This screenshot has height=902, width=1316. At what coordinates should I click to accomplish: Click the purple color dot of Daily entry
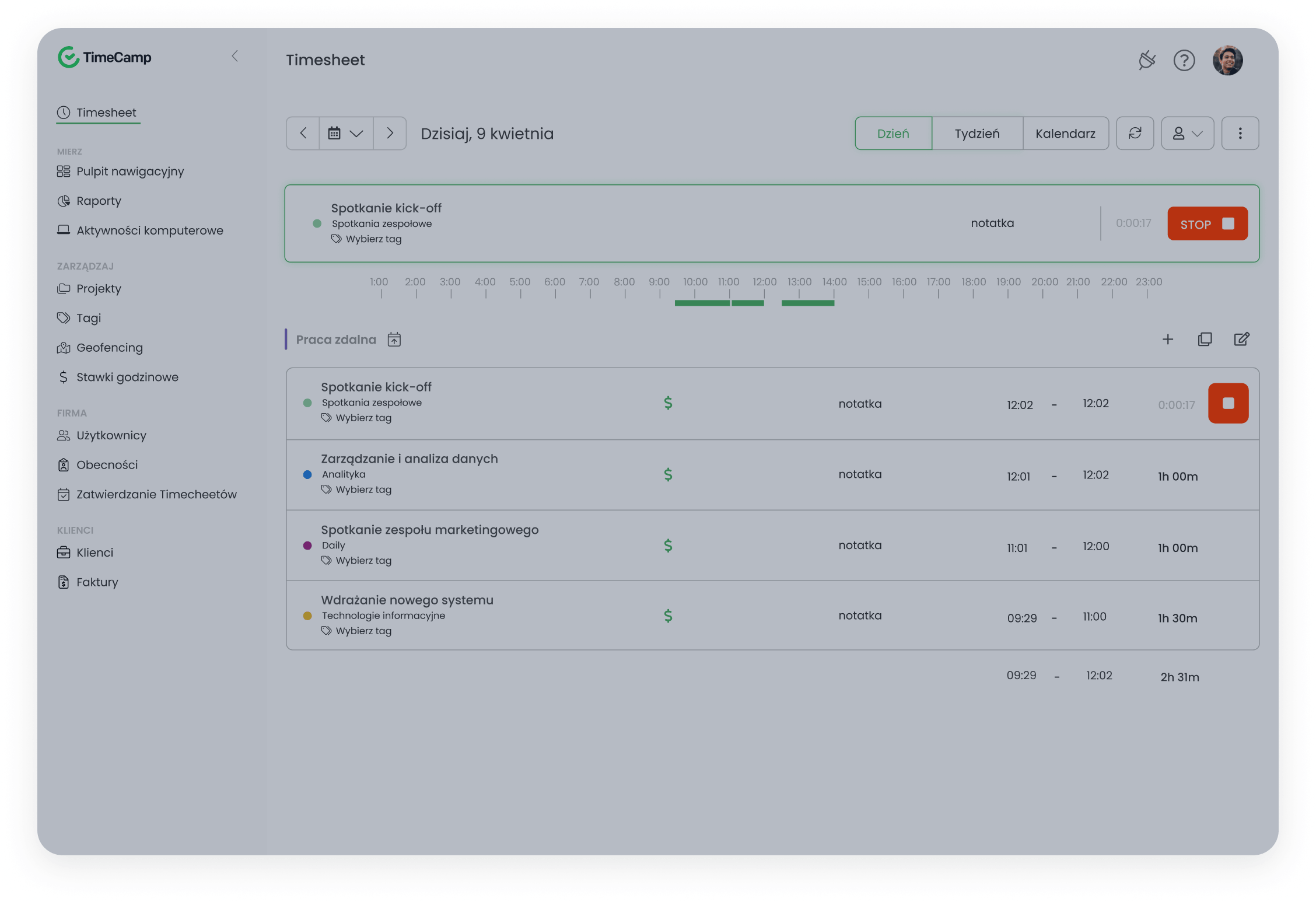(307, 546)
